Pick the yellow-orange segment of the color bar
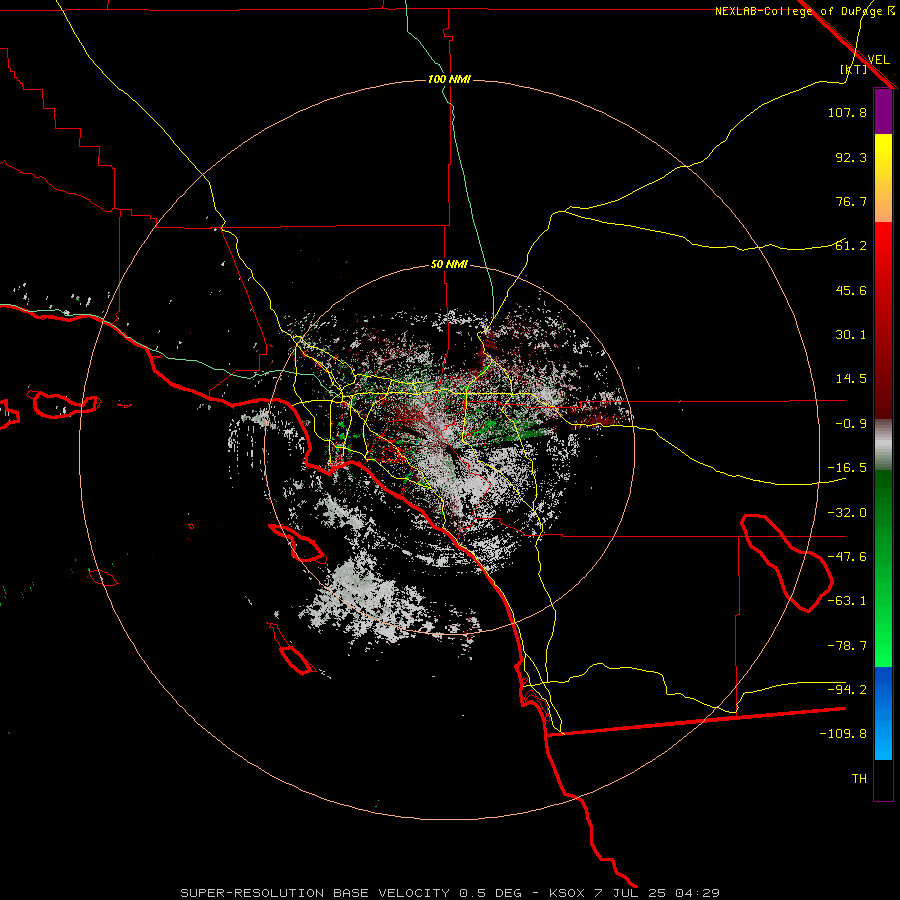Viewport: 900px width, 900px height. [x=883, y=178]
